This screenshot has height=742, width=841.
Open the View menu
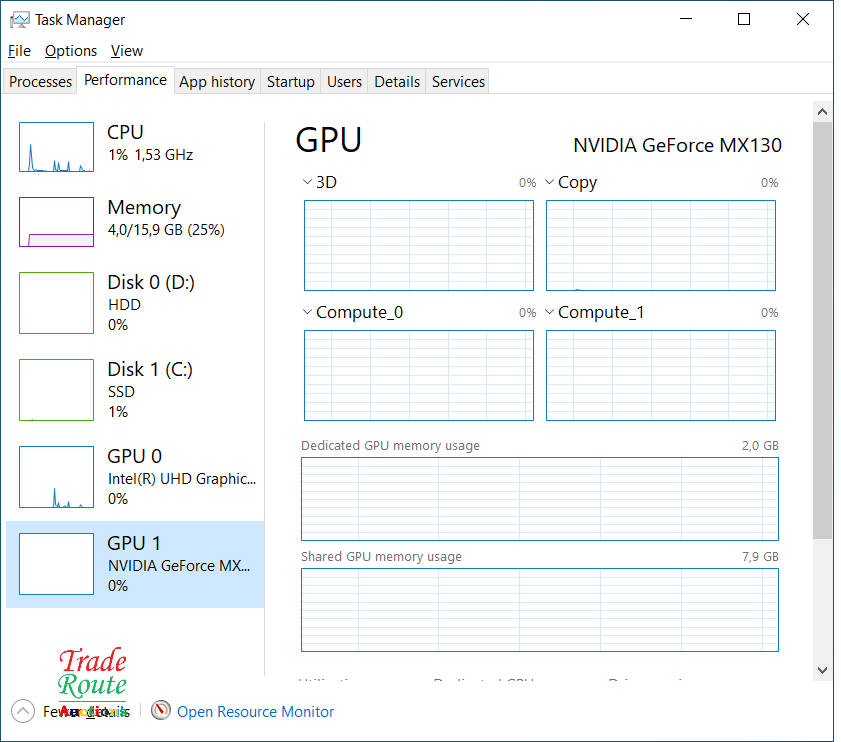click(x=127, y=51)
